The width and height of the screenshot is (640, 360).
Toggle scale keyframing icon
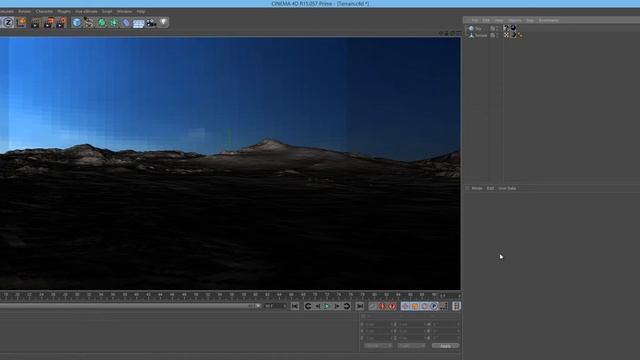pyautogui.click(x=414, y=306)
